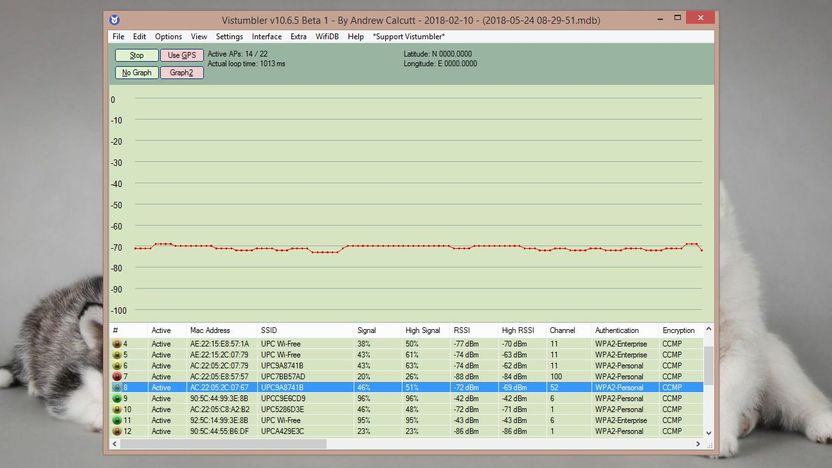Select SSID UPCC9E6CD9

pyautogui.click(x=282, y=398)
